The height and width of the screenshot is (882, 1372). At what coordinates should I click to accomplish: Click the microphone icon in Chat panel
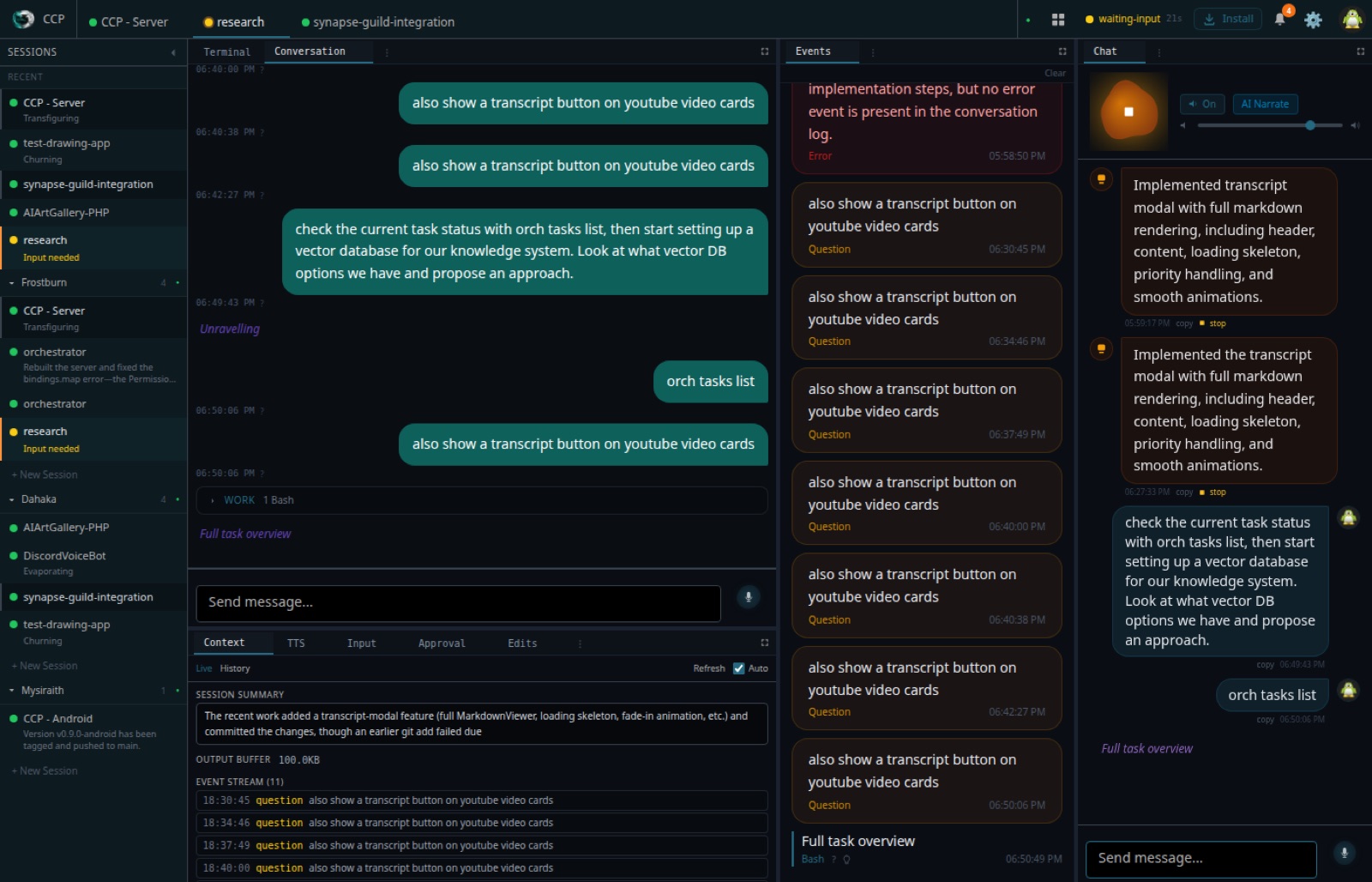tap(1344, 853)
